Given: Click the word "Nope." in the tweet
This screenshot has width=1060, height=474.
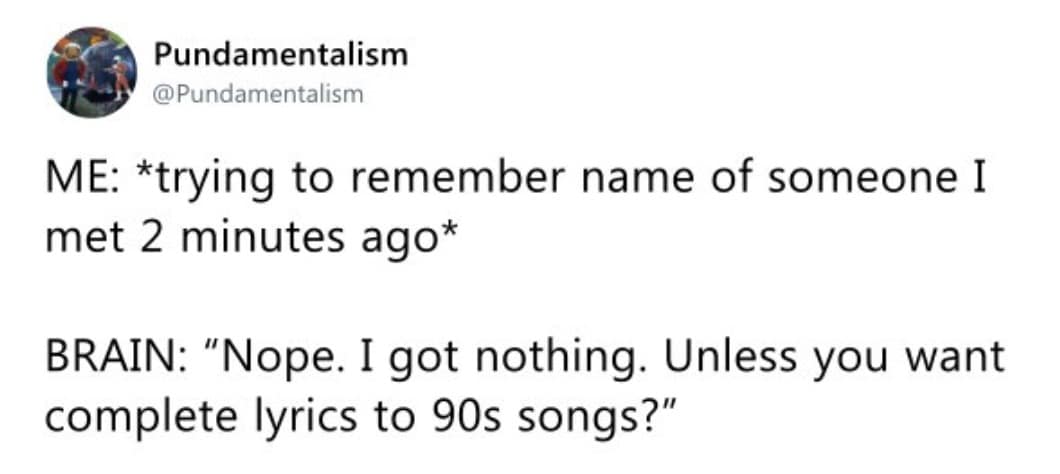Looking at the screenshot, I should click(274, 357).
